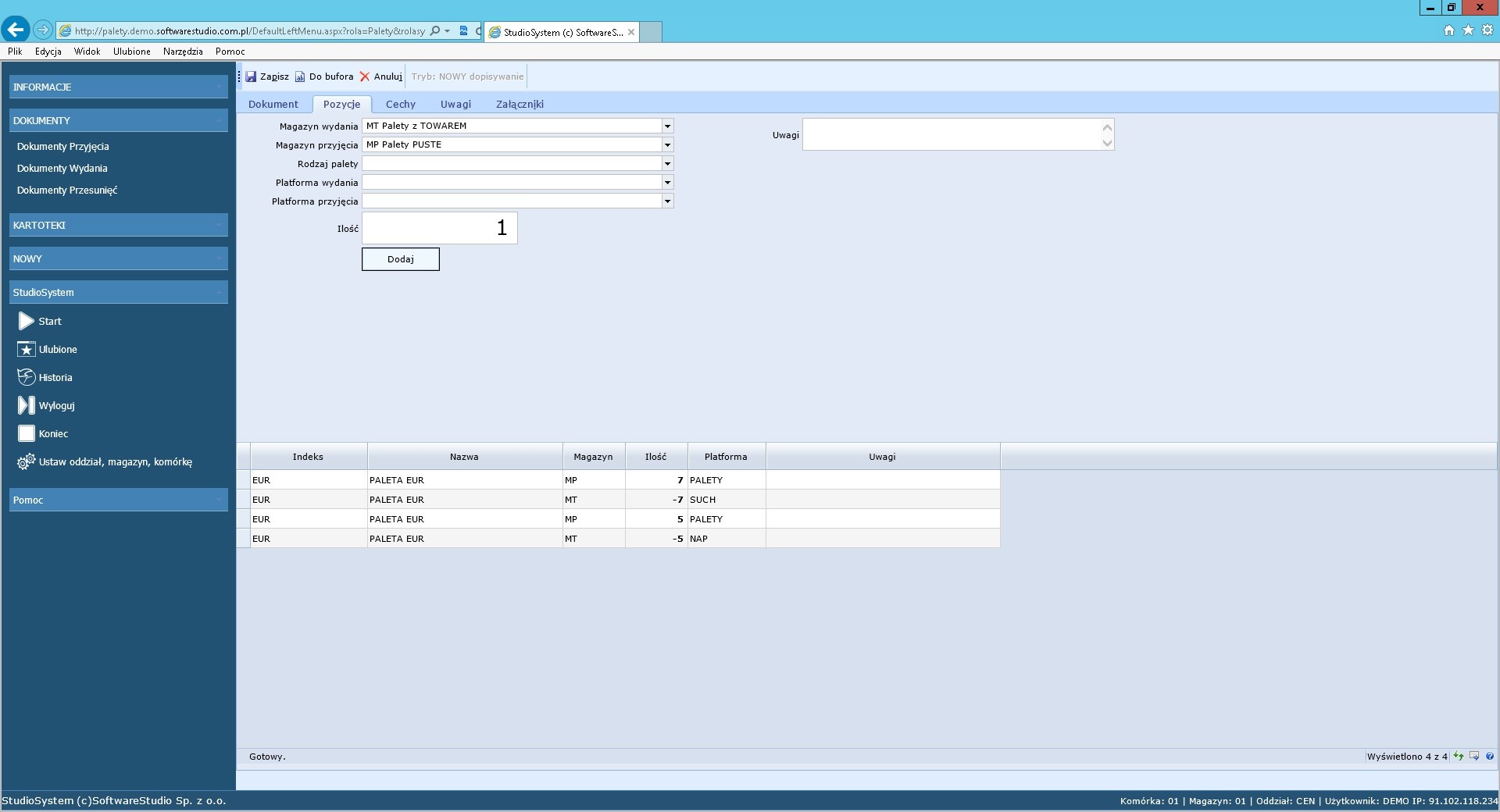Click the Do bufora document icon
Image resolution: width=1500 pixels, height=812 pixels.
(x=300, y=77)
